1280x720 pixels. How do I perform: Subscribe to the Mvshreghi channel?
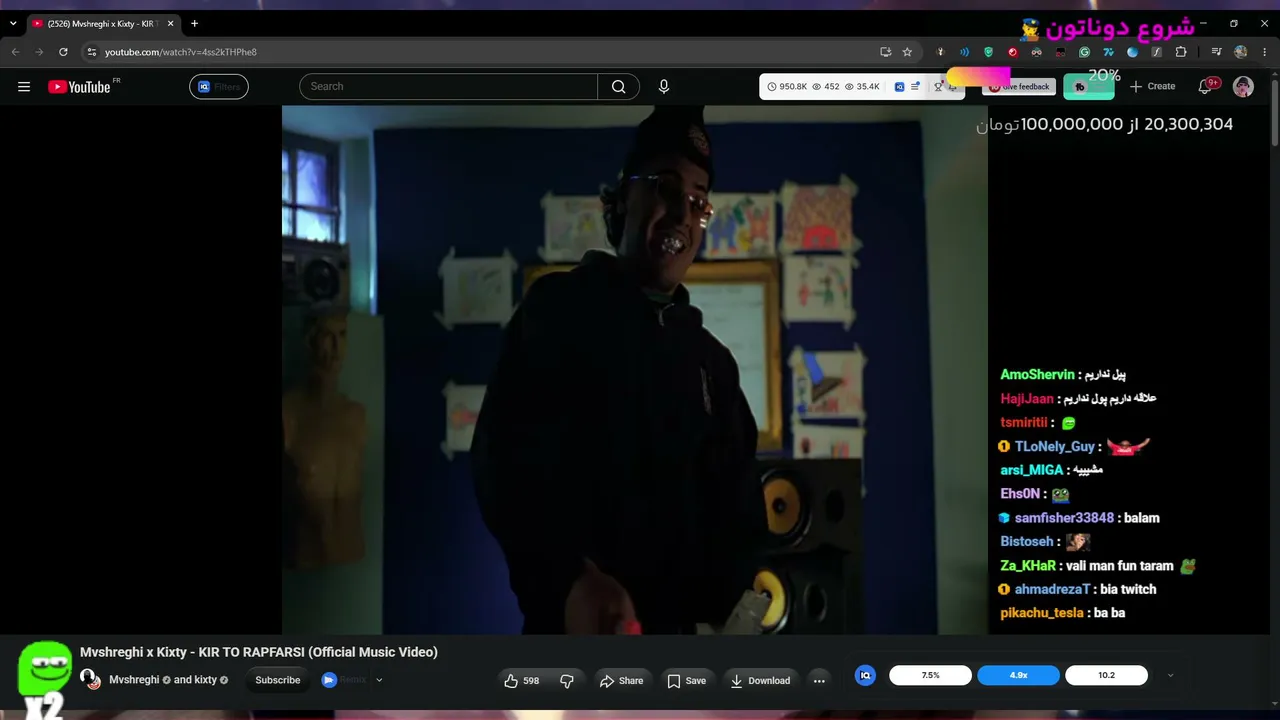point(278,680)
